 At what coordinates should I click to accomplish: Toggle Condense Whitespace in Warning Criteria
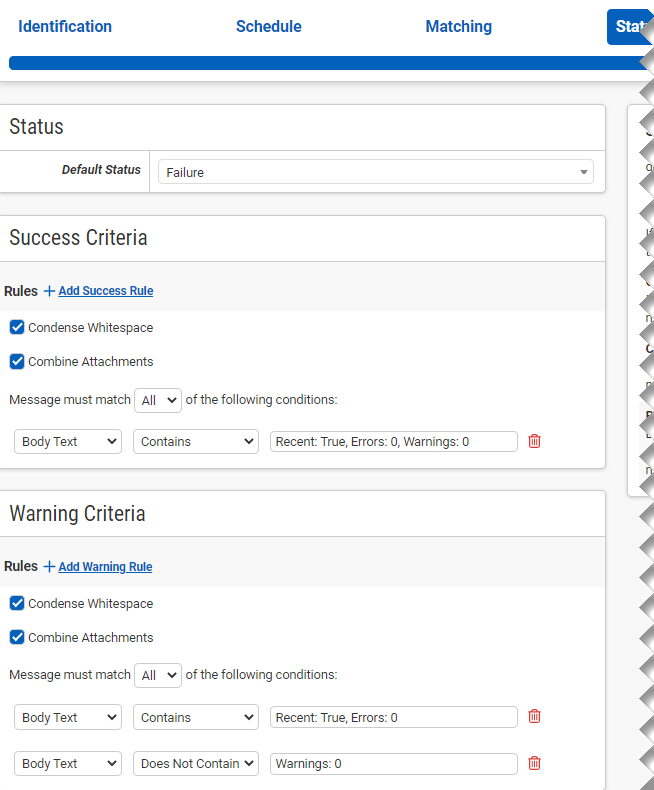click(17, 604)
